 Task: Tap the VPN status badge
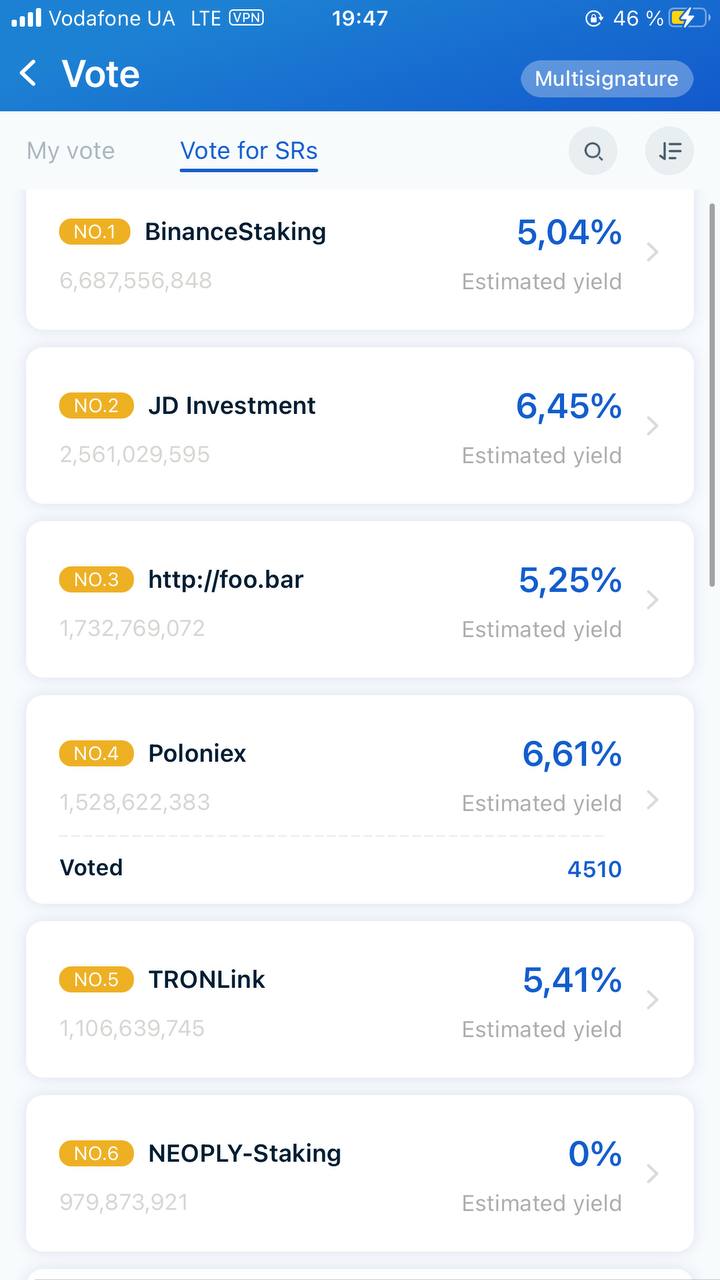(x=246, y=17)
